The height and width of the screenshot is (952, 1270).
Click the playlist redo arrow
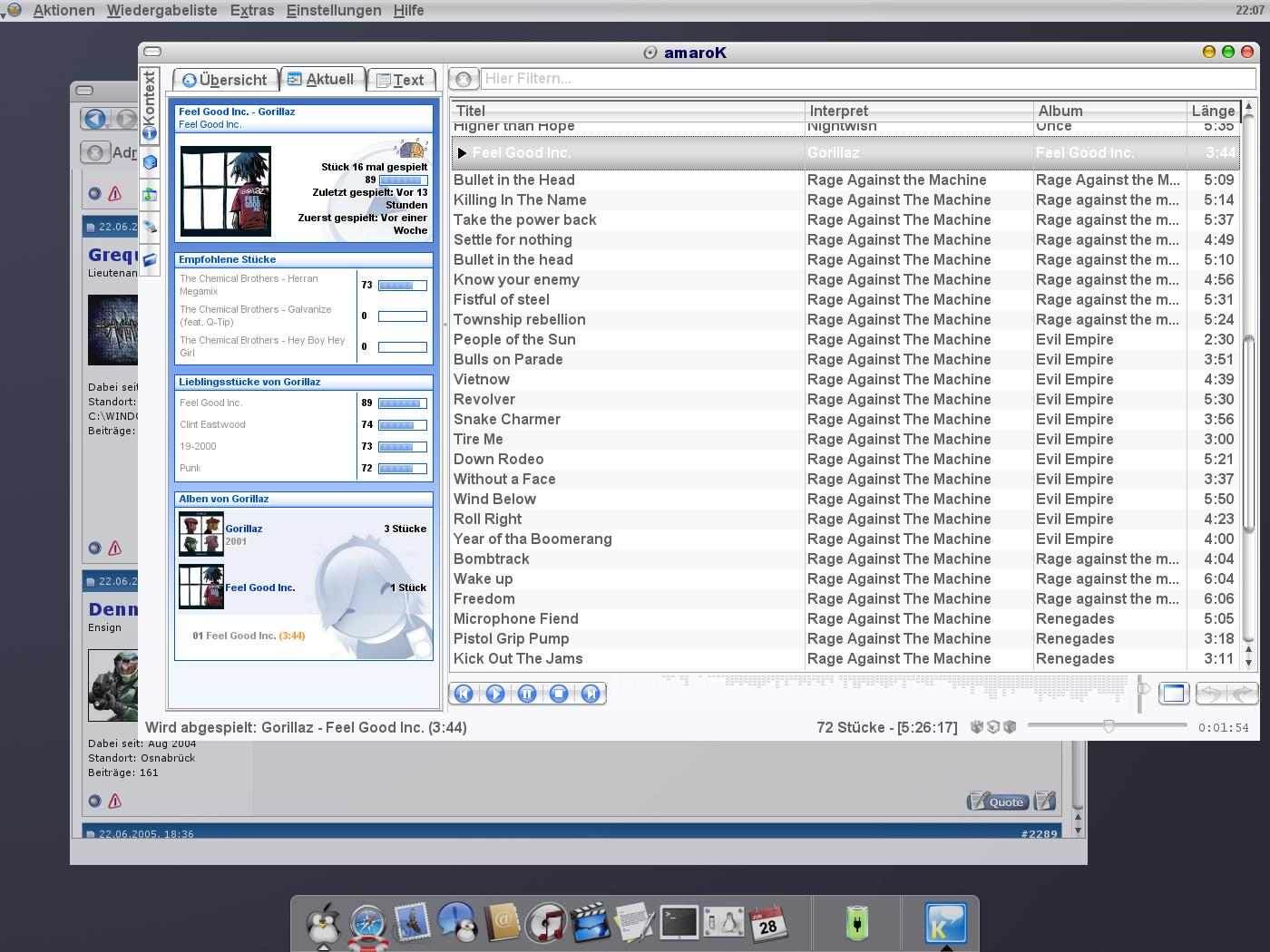[1242, 694]
